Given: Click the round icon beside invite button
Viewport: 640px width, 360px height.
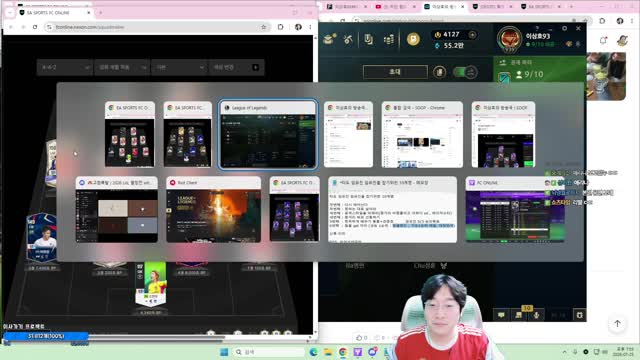Looking at the screenshot, I should tap(439, 72).
